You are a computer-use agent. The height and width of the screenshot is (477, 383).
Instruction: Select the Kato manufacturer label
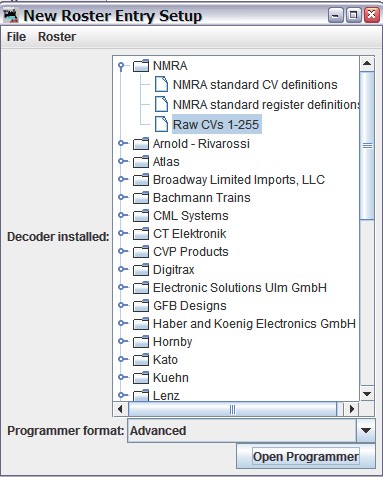tap(165, 360)
